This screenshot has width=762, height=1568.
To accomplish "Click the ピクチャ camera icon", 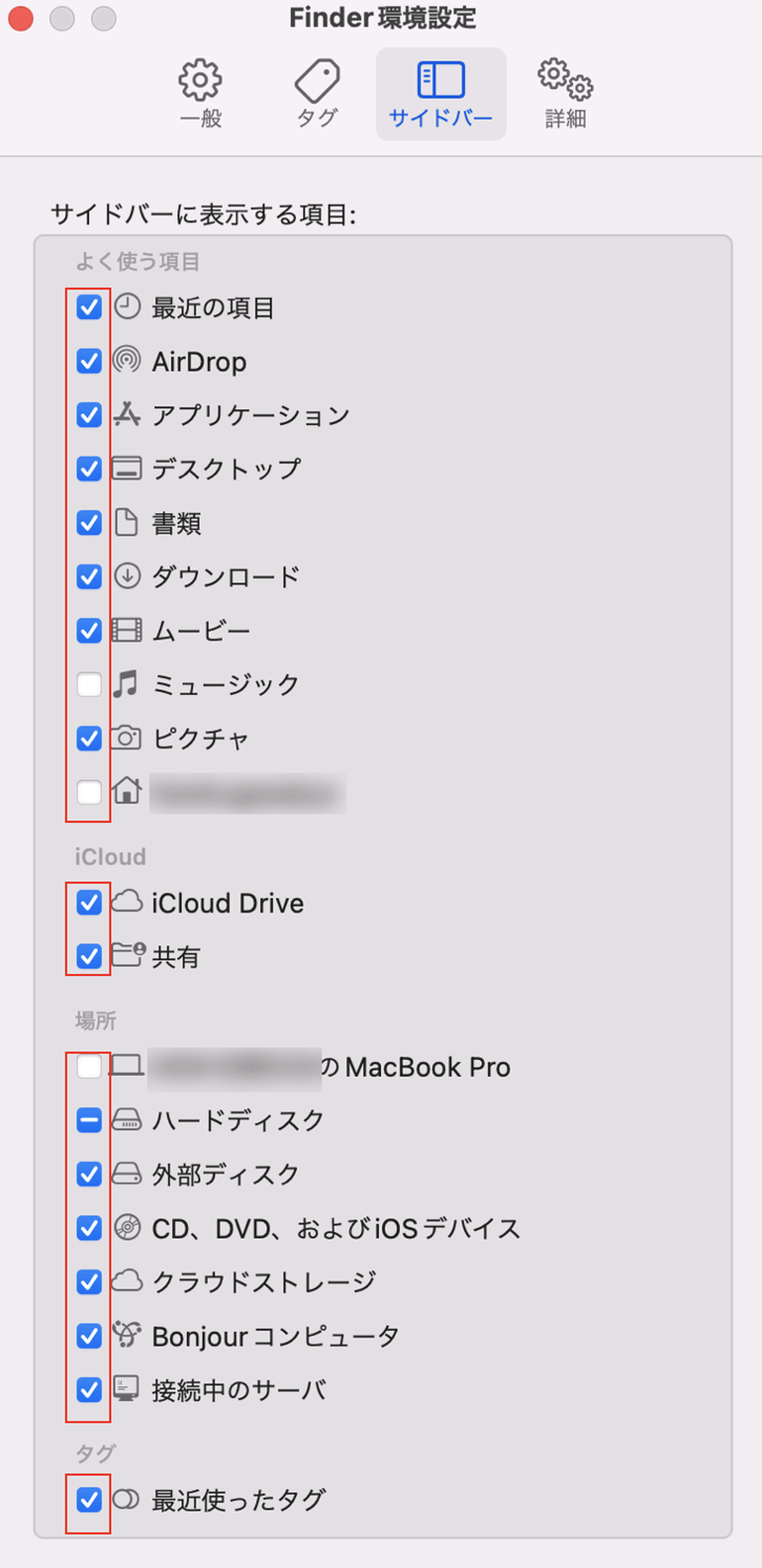I will pos(127,738).
